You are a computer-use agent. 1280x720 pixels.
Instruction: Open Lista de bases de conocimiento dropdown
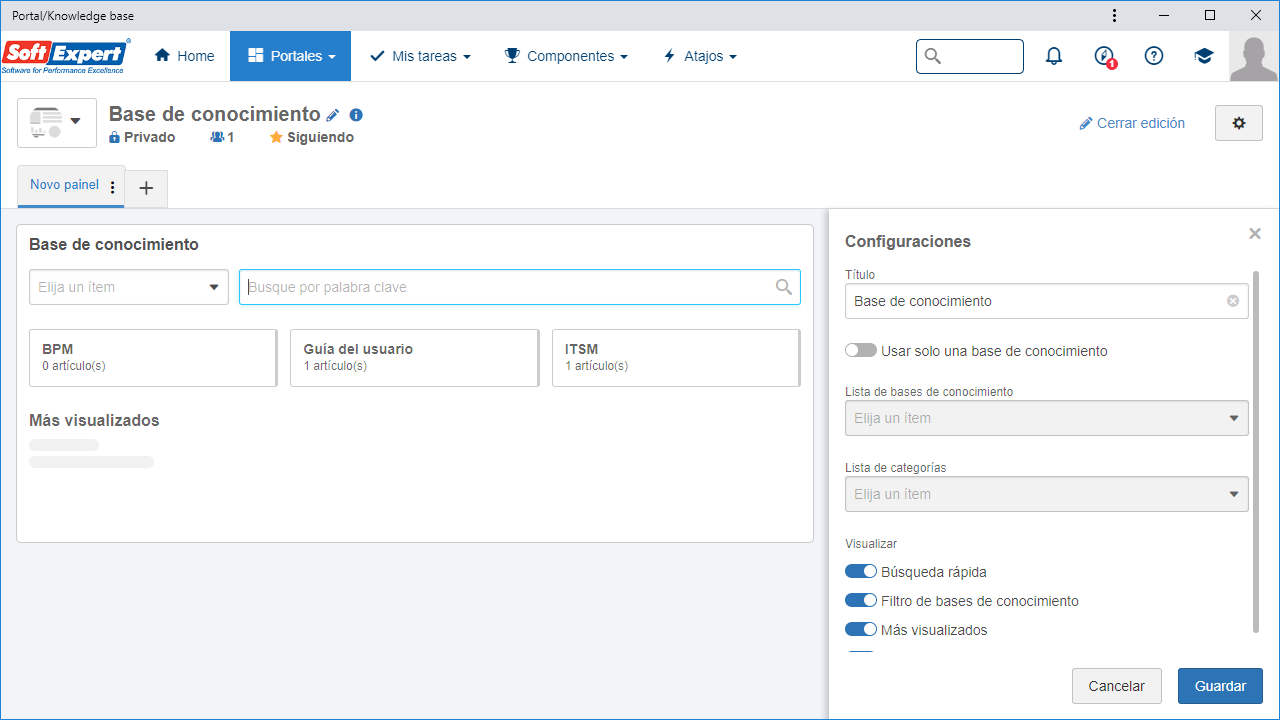point(1046,418)
